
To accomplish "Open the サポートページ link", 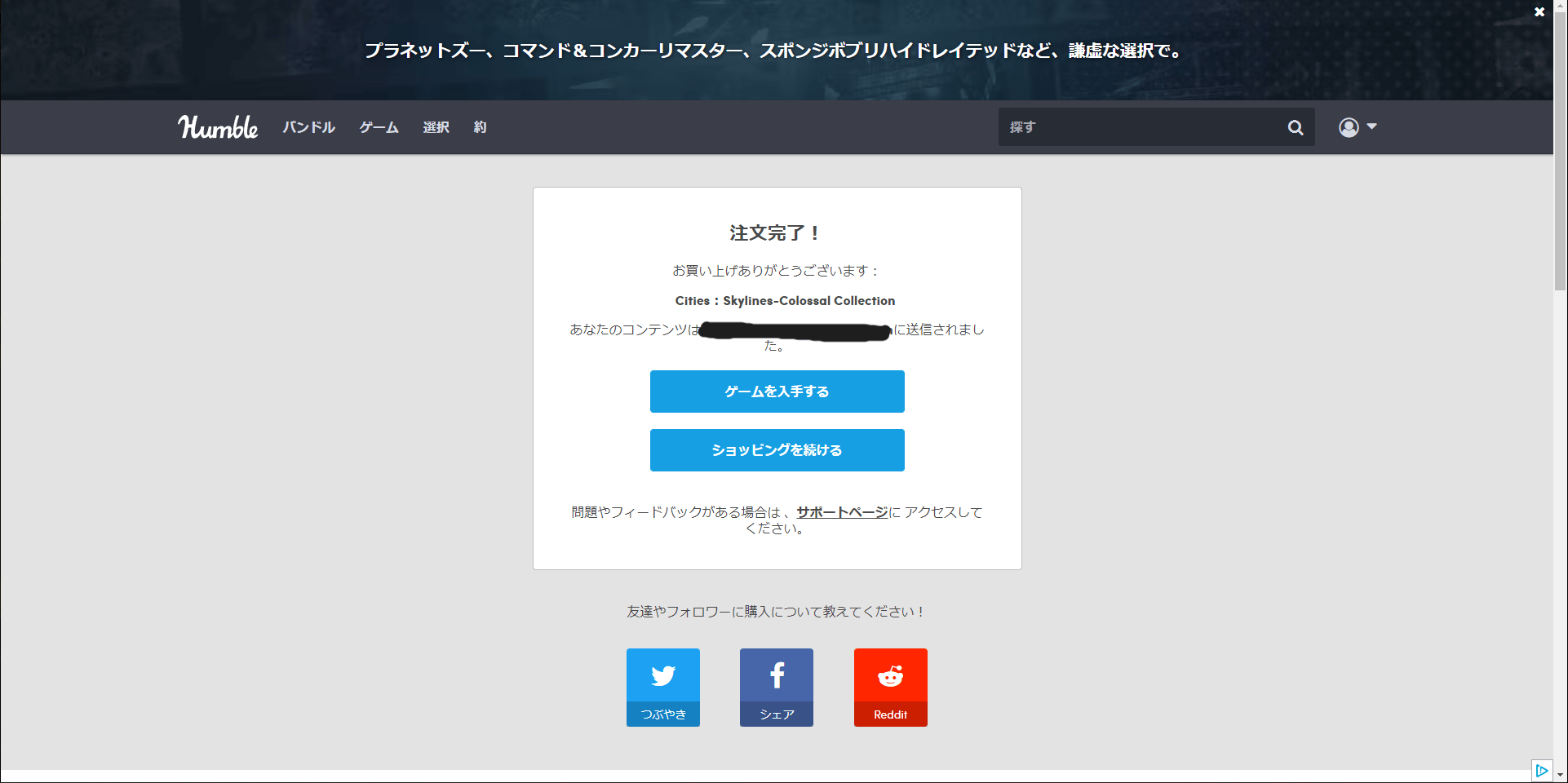I will pos(842,512).
